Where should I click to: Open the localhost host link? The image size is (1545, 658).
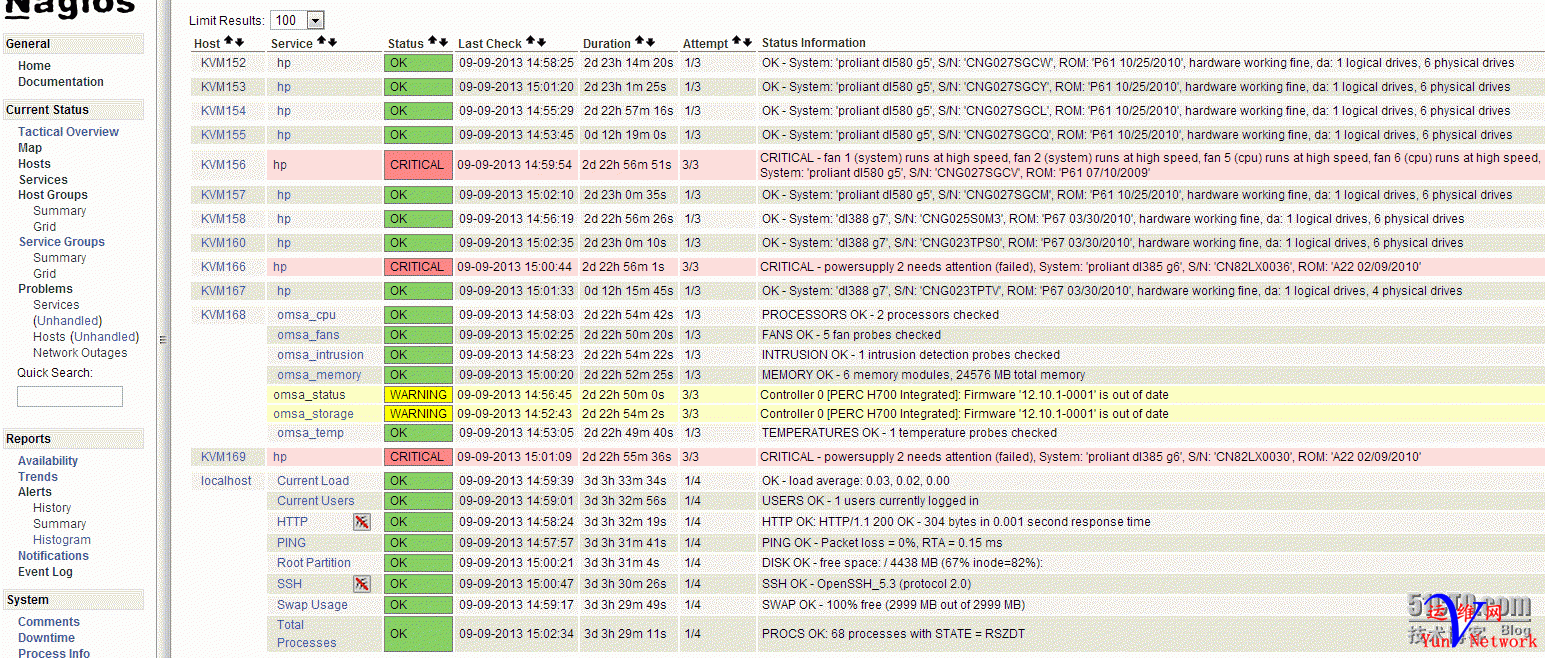(226, 481)
